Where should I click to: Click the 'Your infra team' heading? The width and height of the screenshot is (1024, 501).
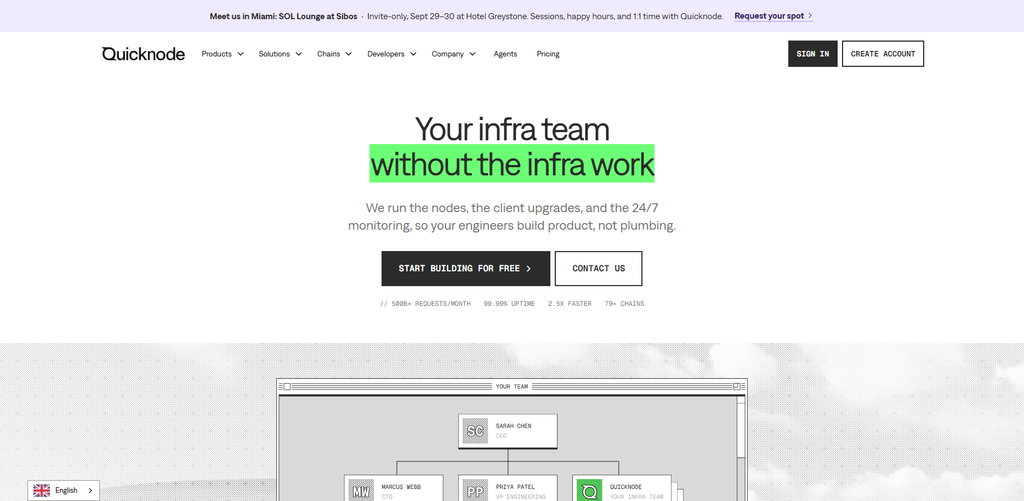(x=512, y=129)
